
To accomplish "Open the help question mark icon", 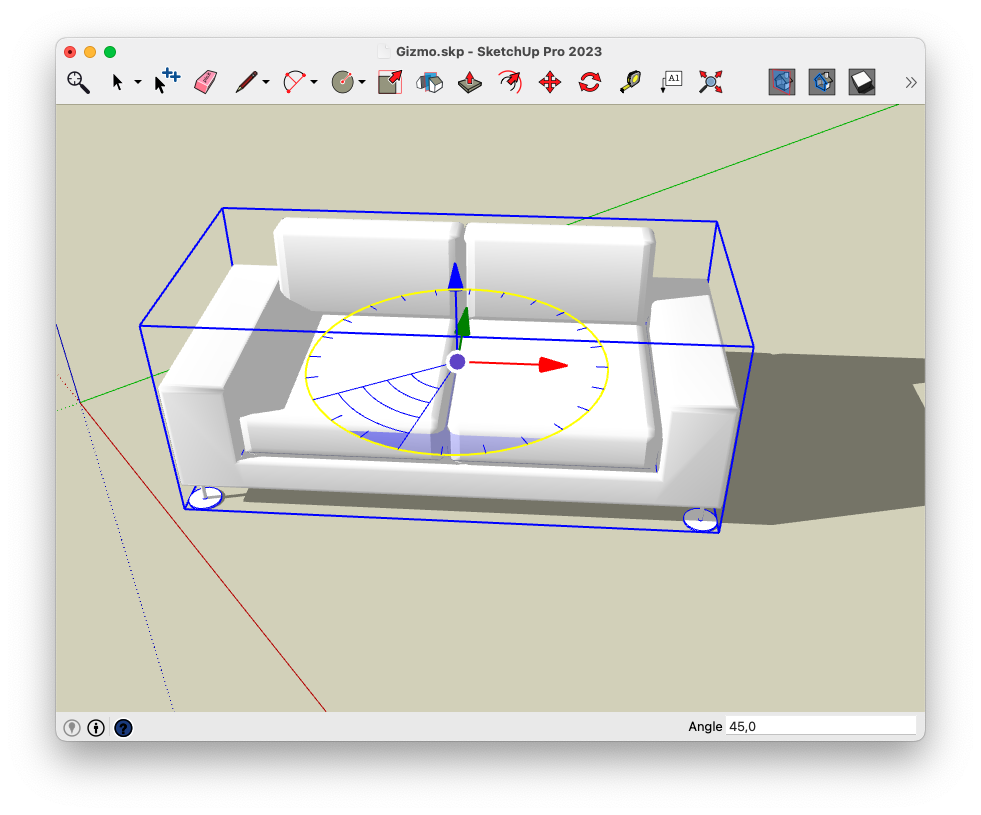I will pyautogui.click(x=123, y=728).
